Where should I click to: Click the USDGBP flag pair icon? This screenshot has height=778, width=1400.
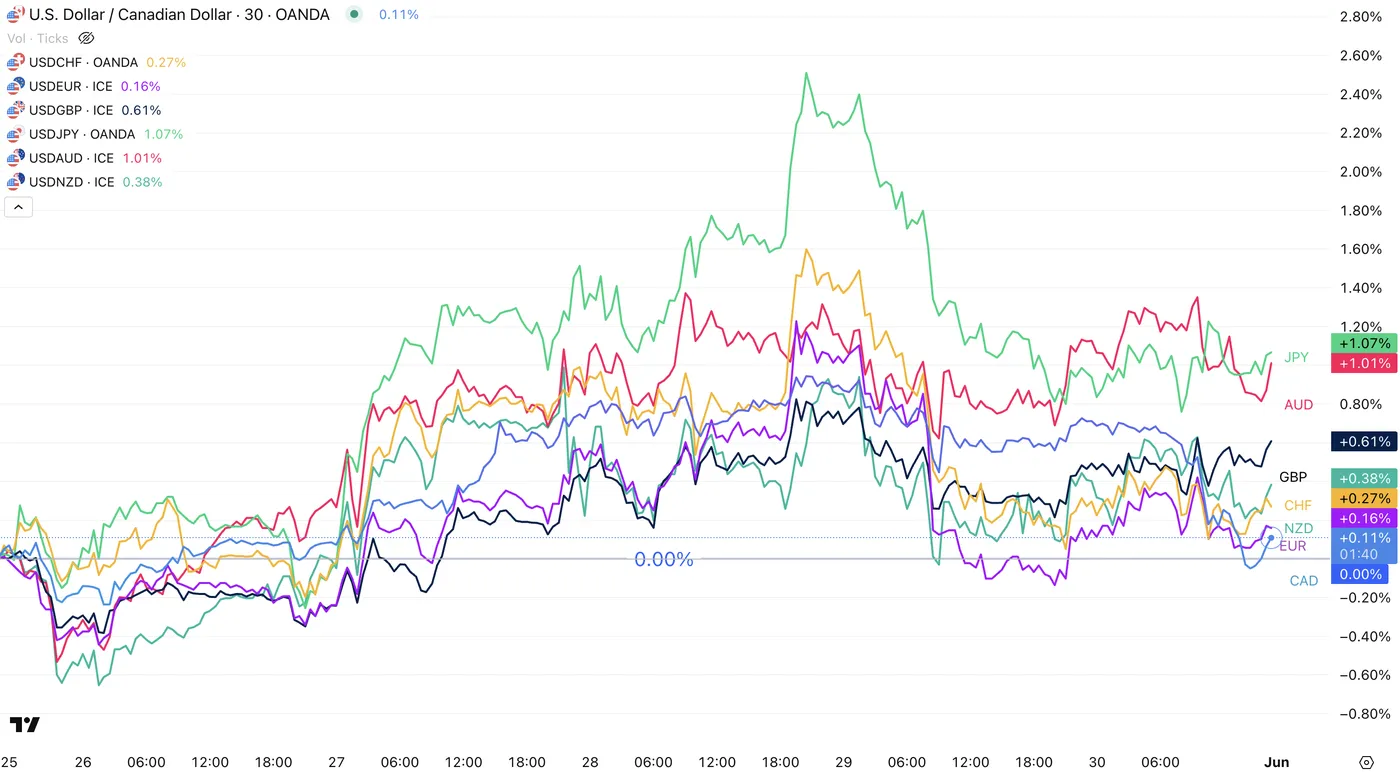tap(16, 110)
